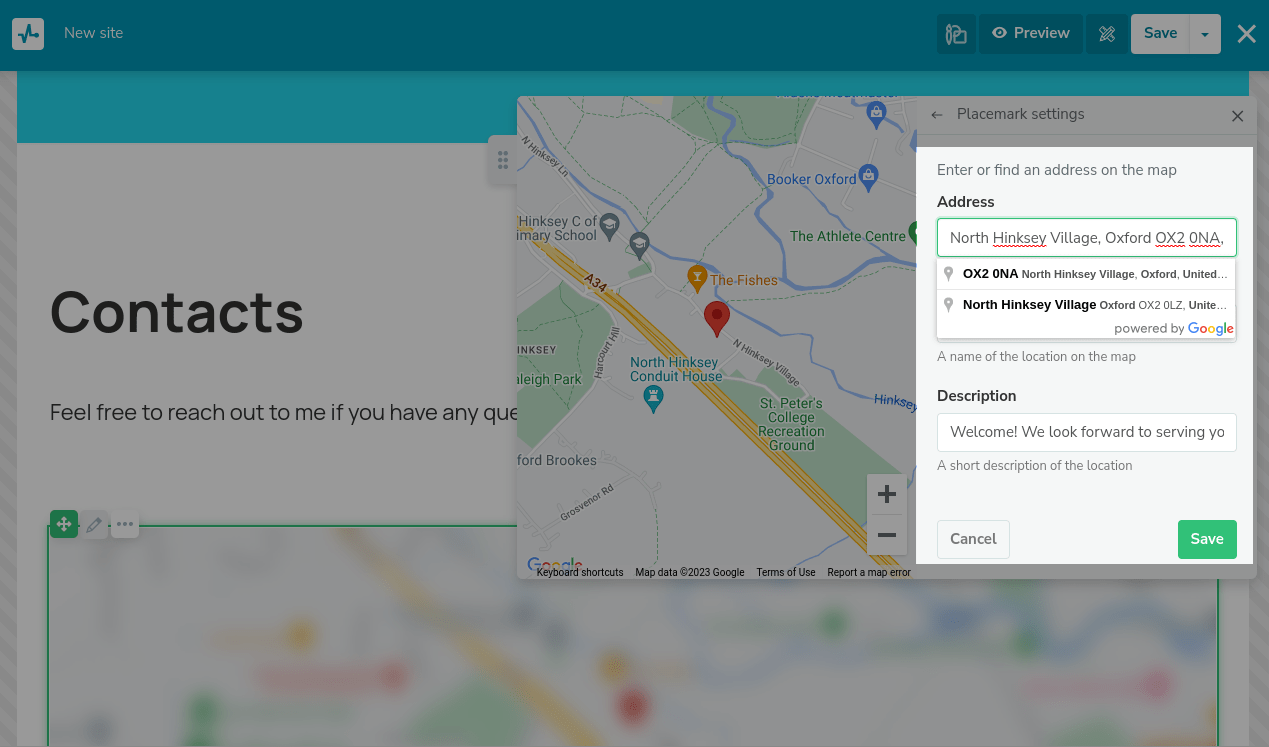1269x747 pixels.
Task: Click the green Save placemark button
Action: [x=1206, y=539]
